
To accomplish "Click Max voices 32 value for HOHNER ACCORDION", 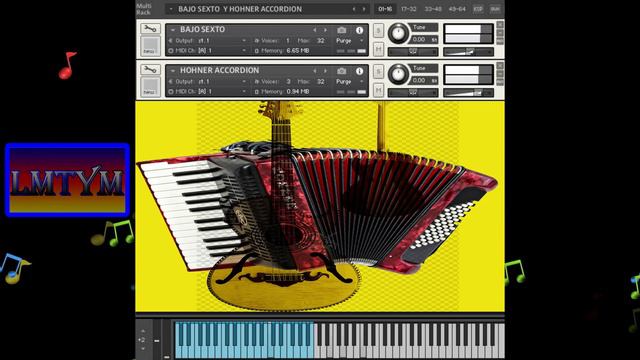I will coord(321,82).
